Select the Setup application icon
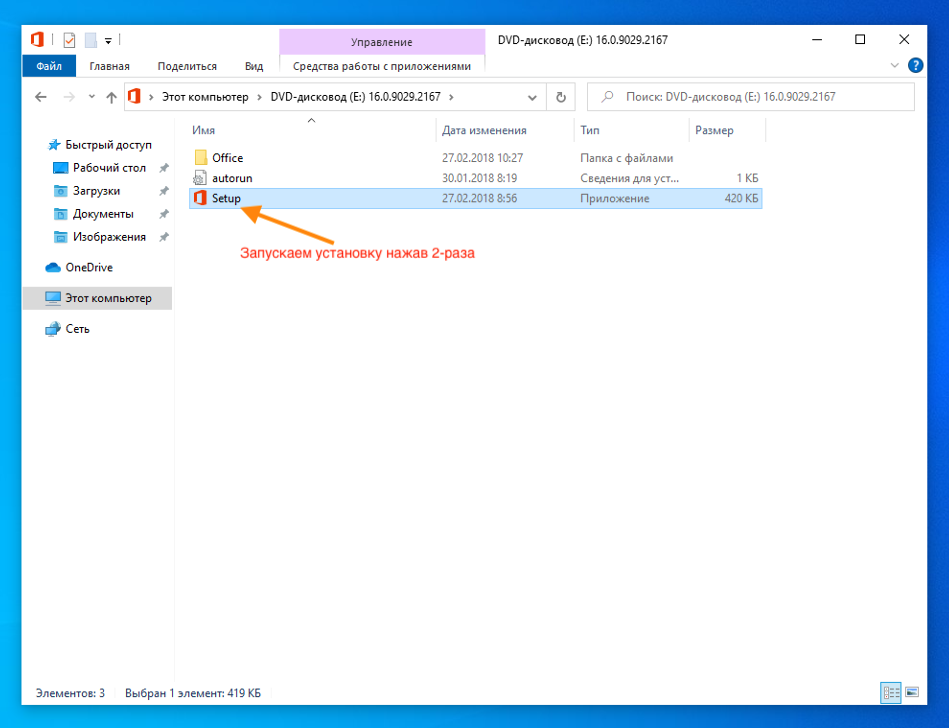 pyautogui.click(x=200, y=198)
